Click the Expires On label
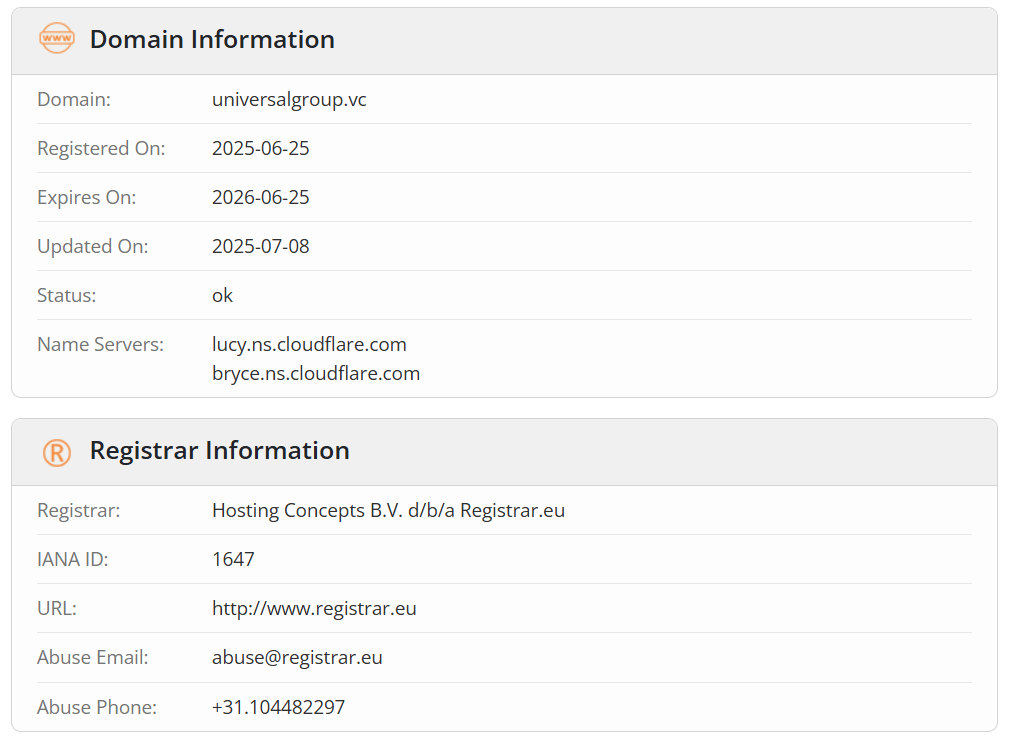Image resolution: width=1009 pixels, height=738 pixels. tap(87, 198)
